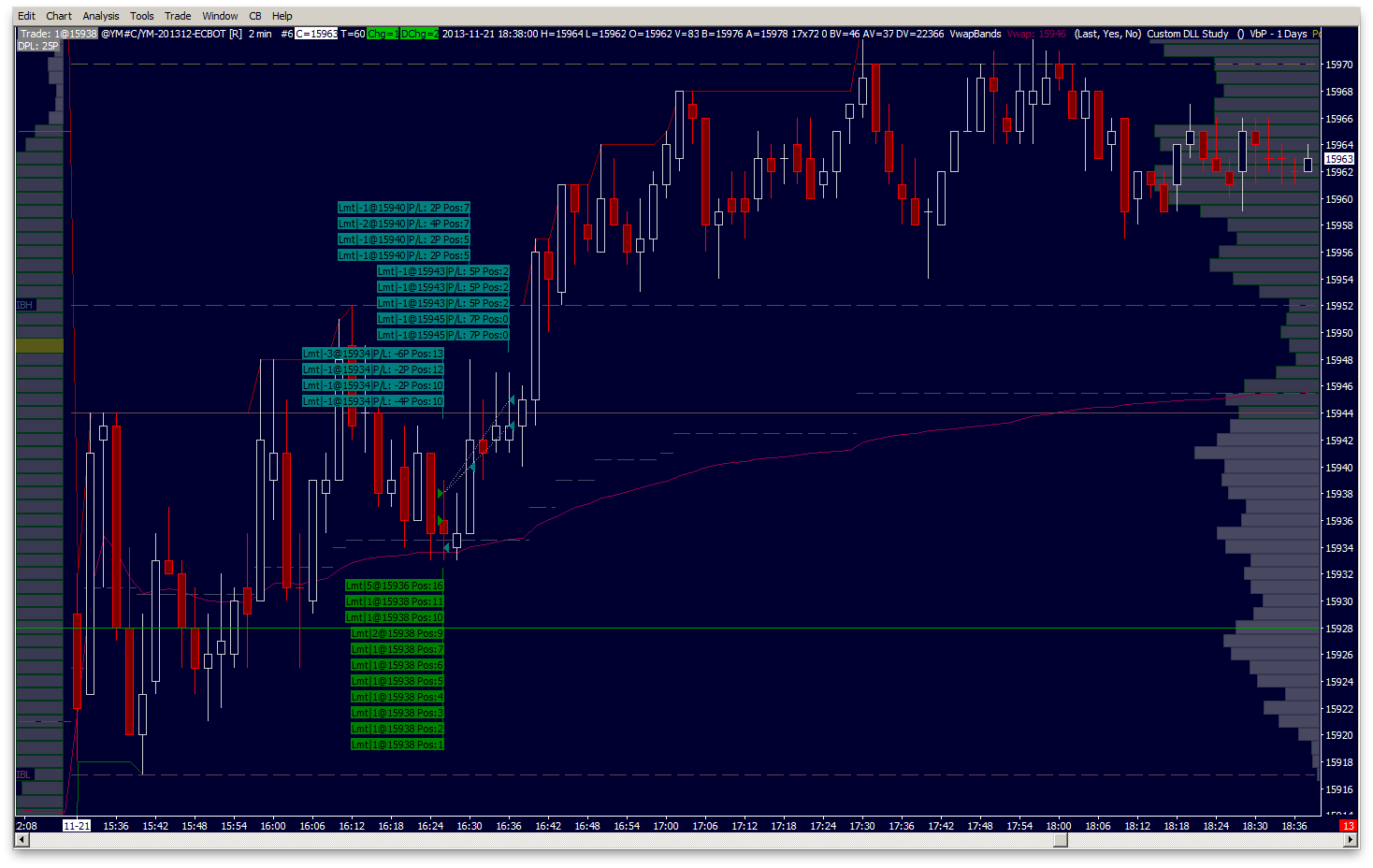The height and width of the screenshot is (868, 1373).
Task: Click the highlighted 11-21 date marker
Action: pyautogui.click(x=77, y=826)
